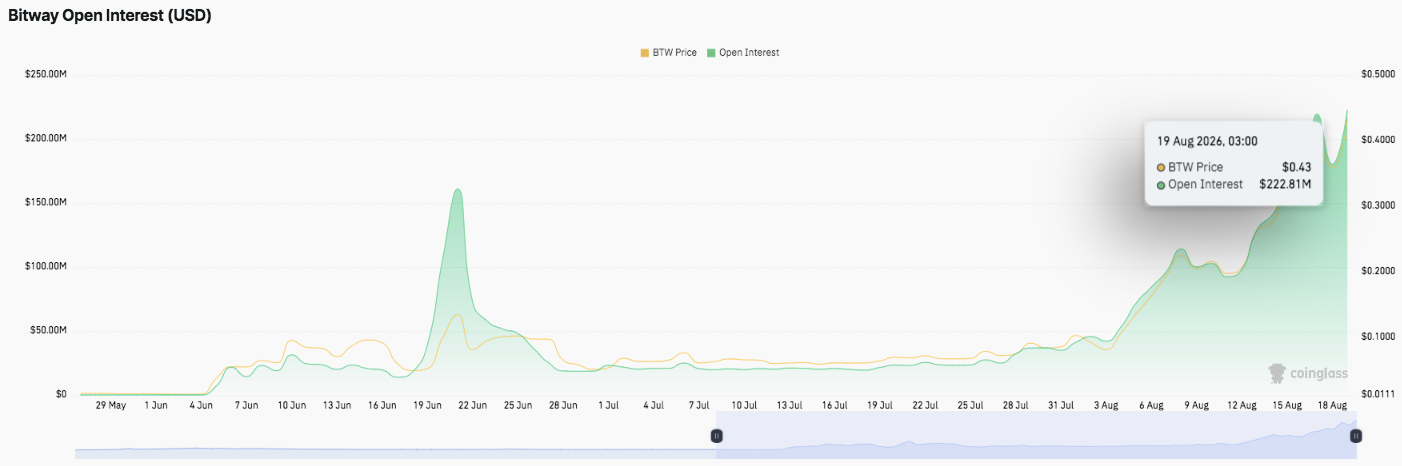Click the tooltip Open Interest value $222.81M
The image size is (1402, 466).
click(1285, 184)
